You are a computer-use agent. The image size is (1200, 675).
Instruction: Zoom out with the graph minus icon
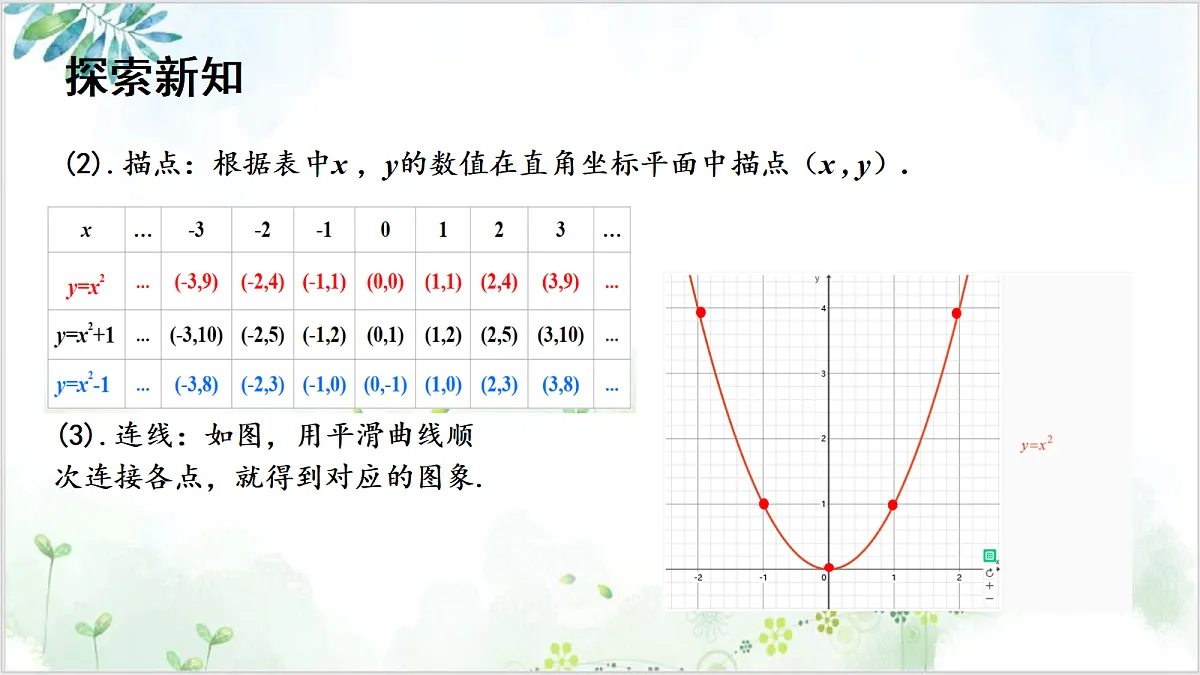[x=989, y=599]
